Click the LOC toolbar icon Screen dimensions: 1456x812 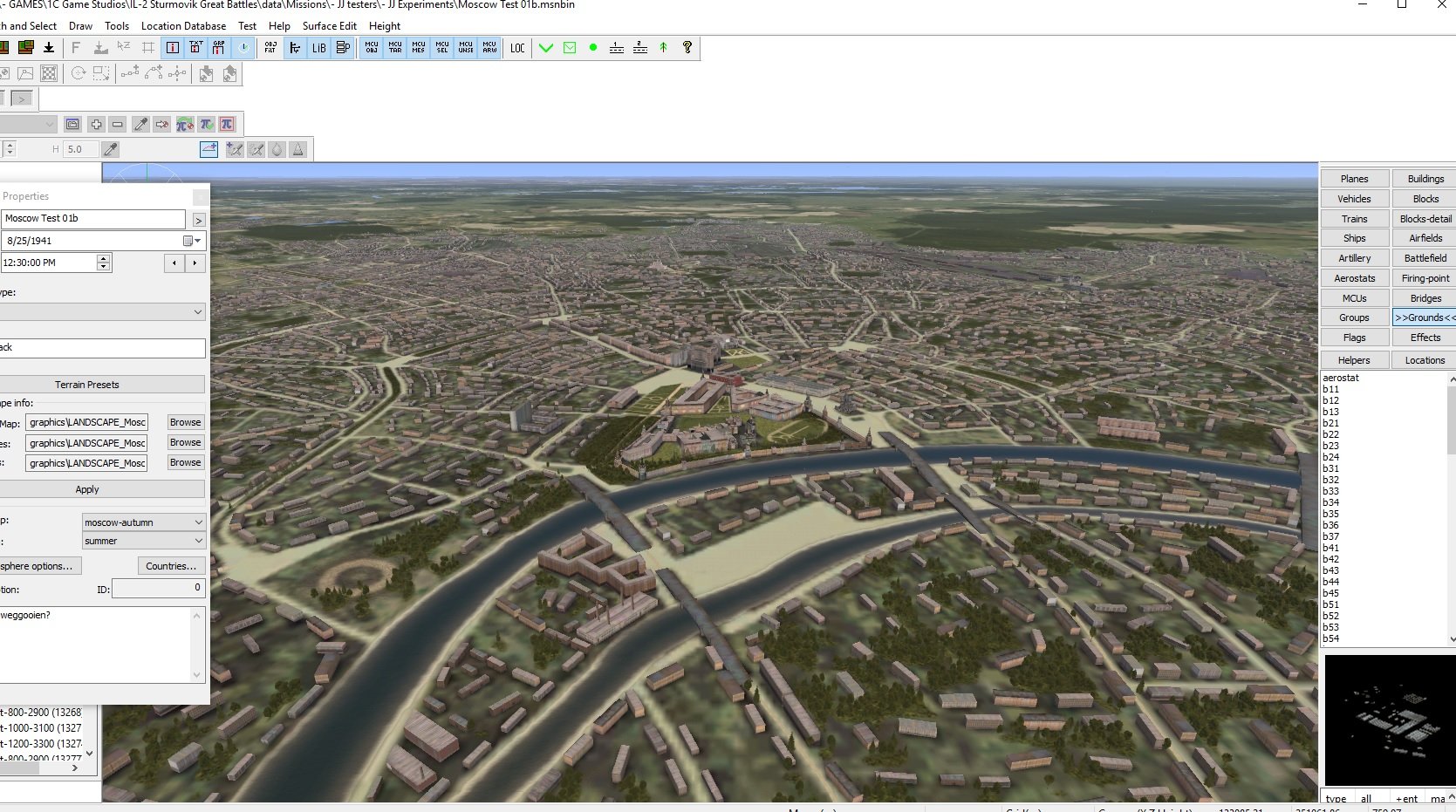coord(517,48)
